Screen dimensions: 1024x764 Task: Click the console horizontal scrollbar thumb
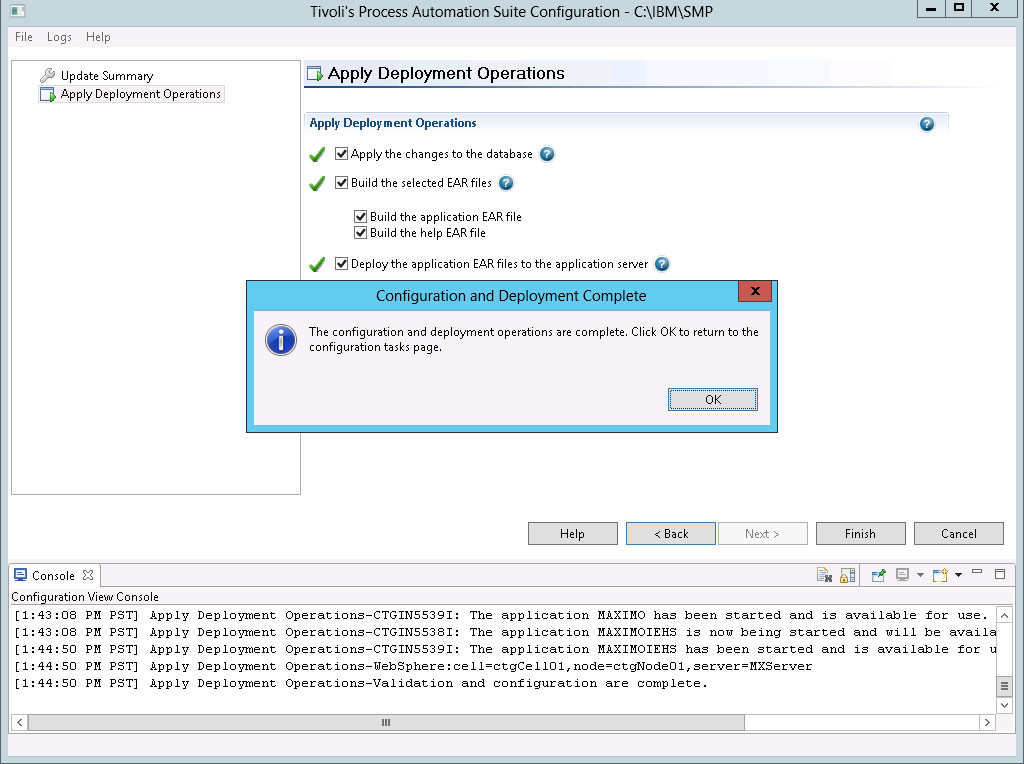coord(386,722)
